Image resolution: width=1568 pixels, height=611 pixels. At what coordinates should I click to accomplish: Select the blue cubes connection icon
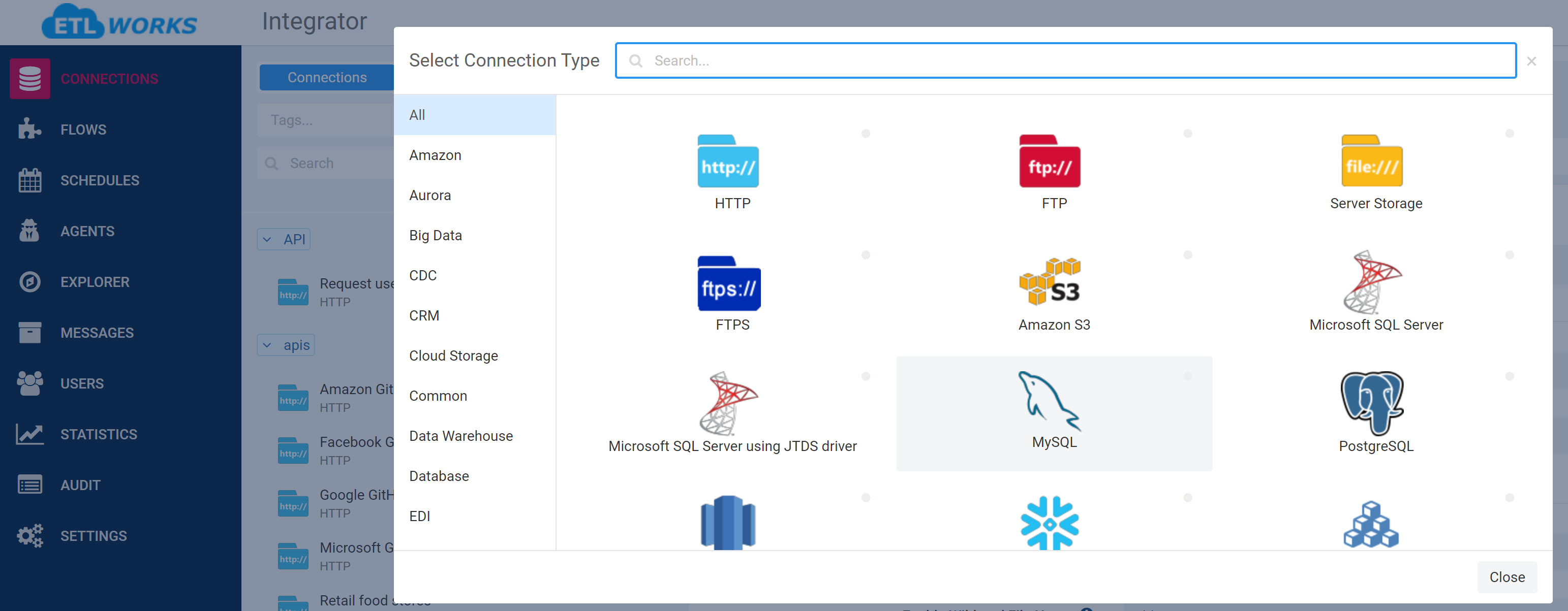1371,524
